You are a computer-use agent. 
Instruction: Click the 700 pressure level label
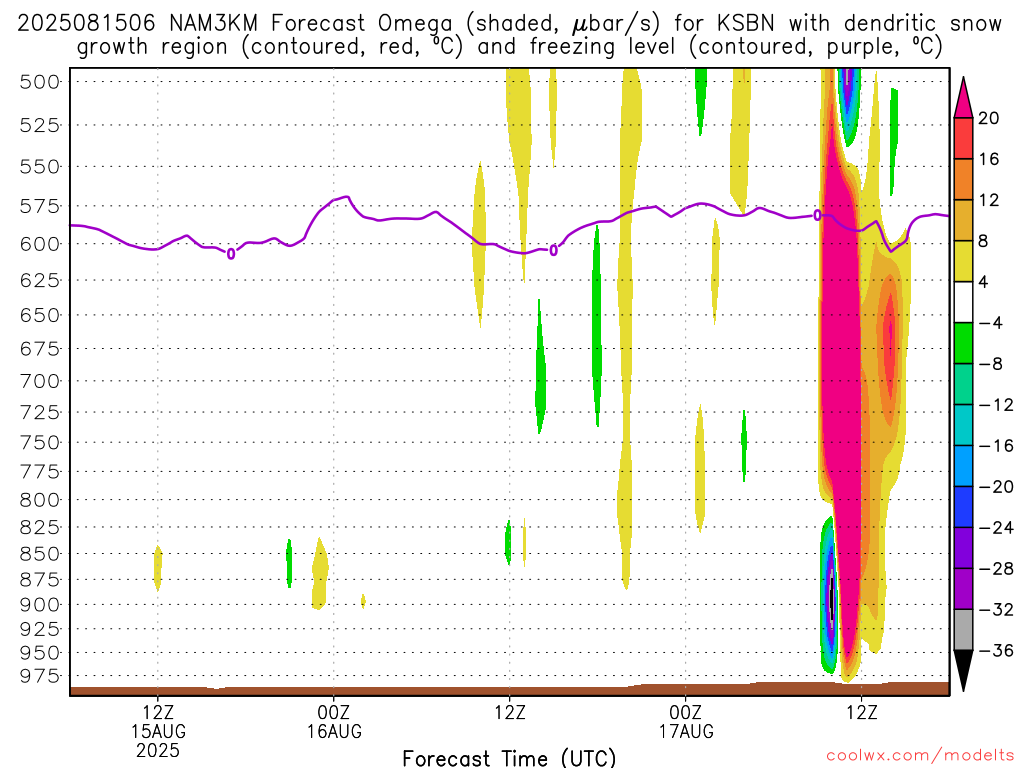click(40, 381)
